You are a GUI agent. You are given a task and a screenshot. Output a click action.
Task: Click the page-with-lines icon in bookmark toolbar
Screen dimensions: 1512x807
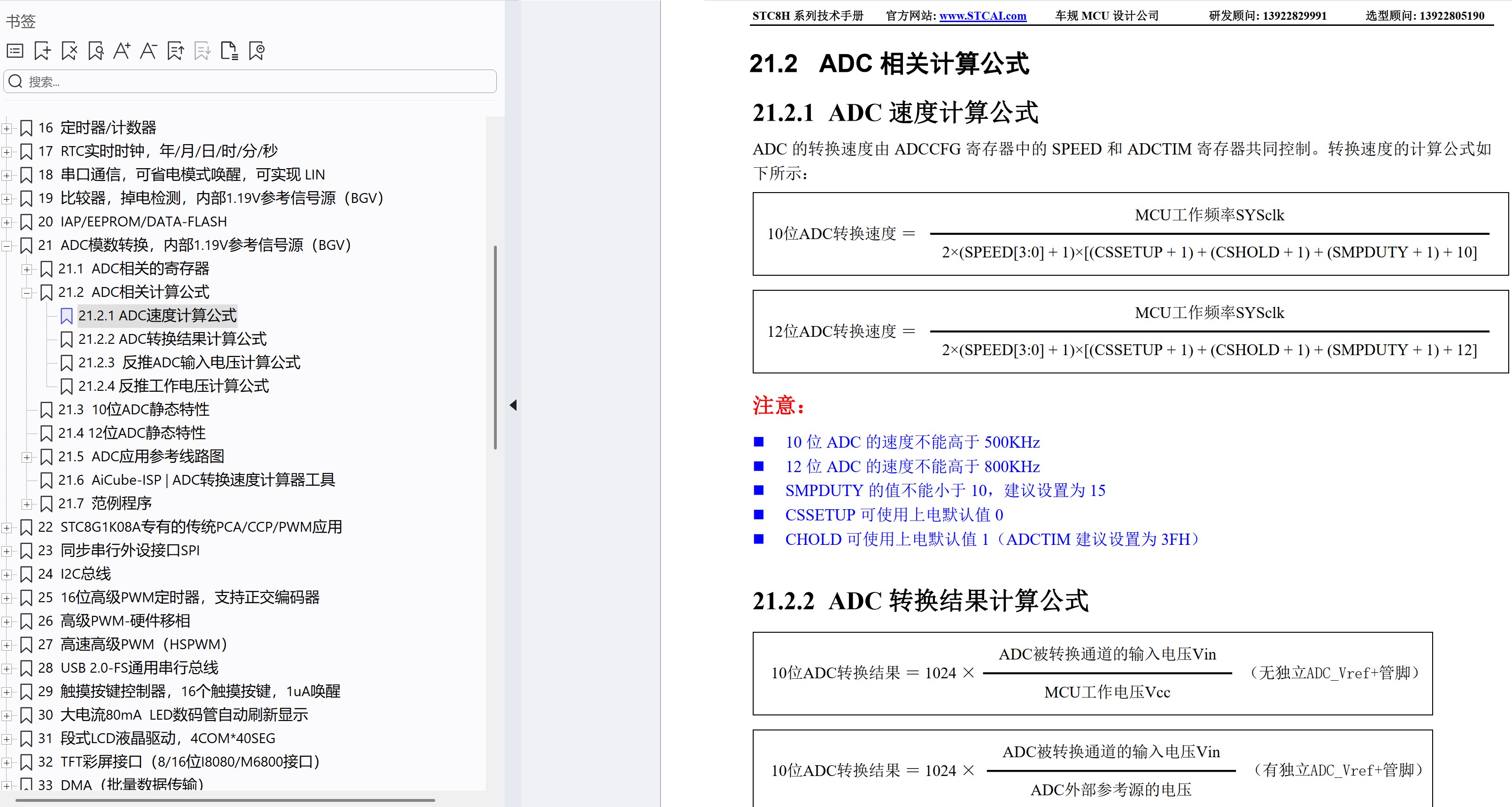coord(230,51)
